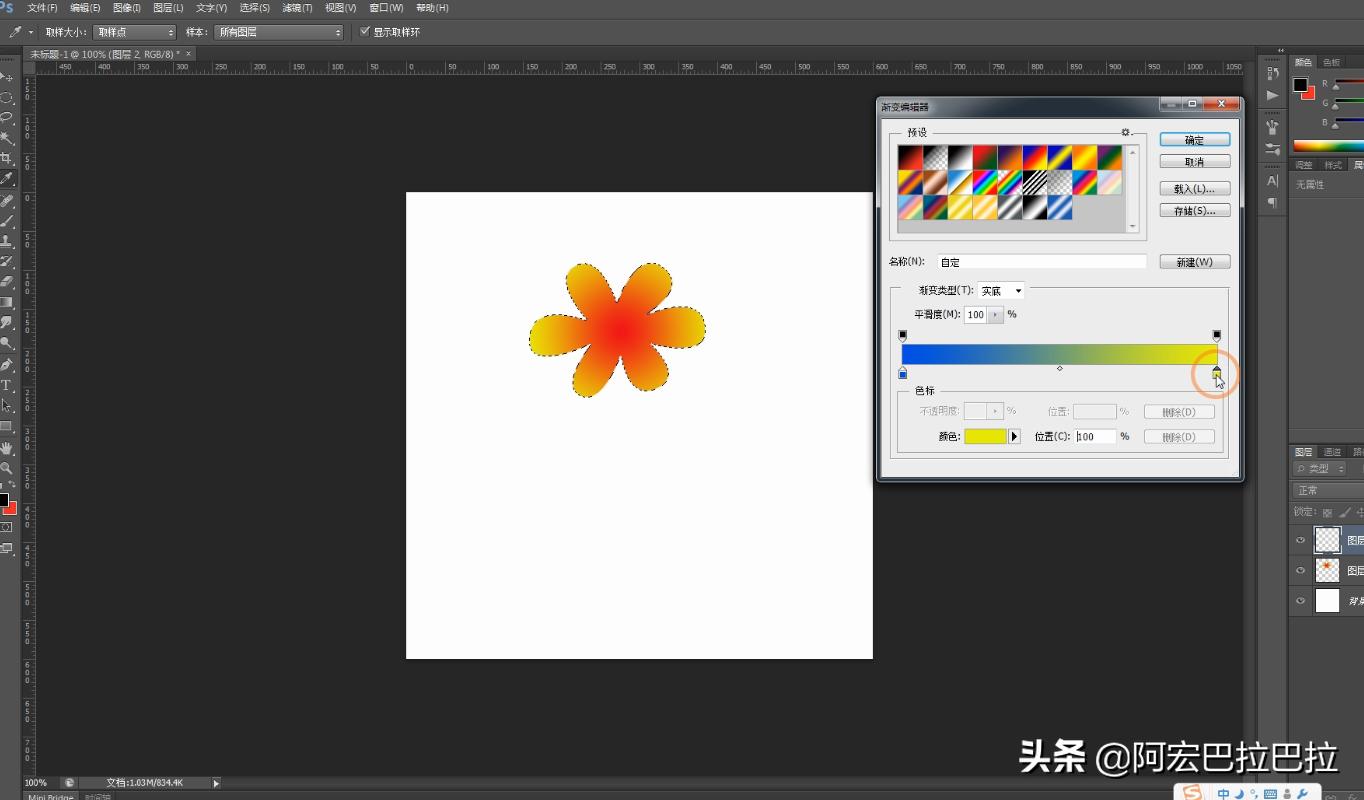Hide the top 图层 layer's visibility
Screen dimensions: 1364x800
[1300, 540]
